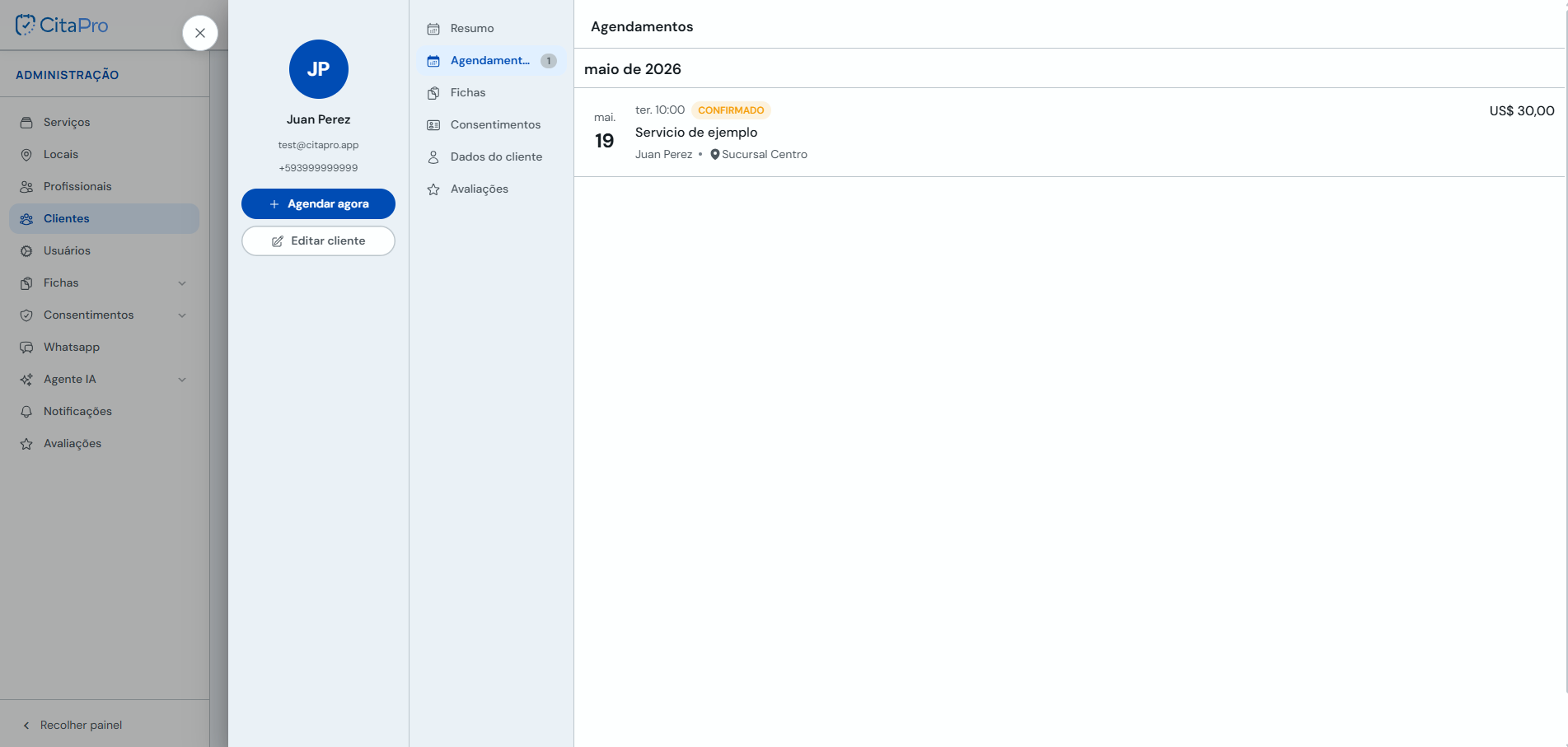Click the Avaliações star icon in client menu
1568x747 pixels.
coord(433,189)
